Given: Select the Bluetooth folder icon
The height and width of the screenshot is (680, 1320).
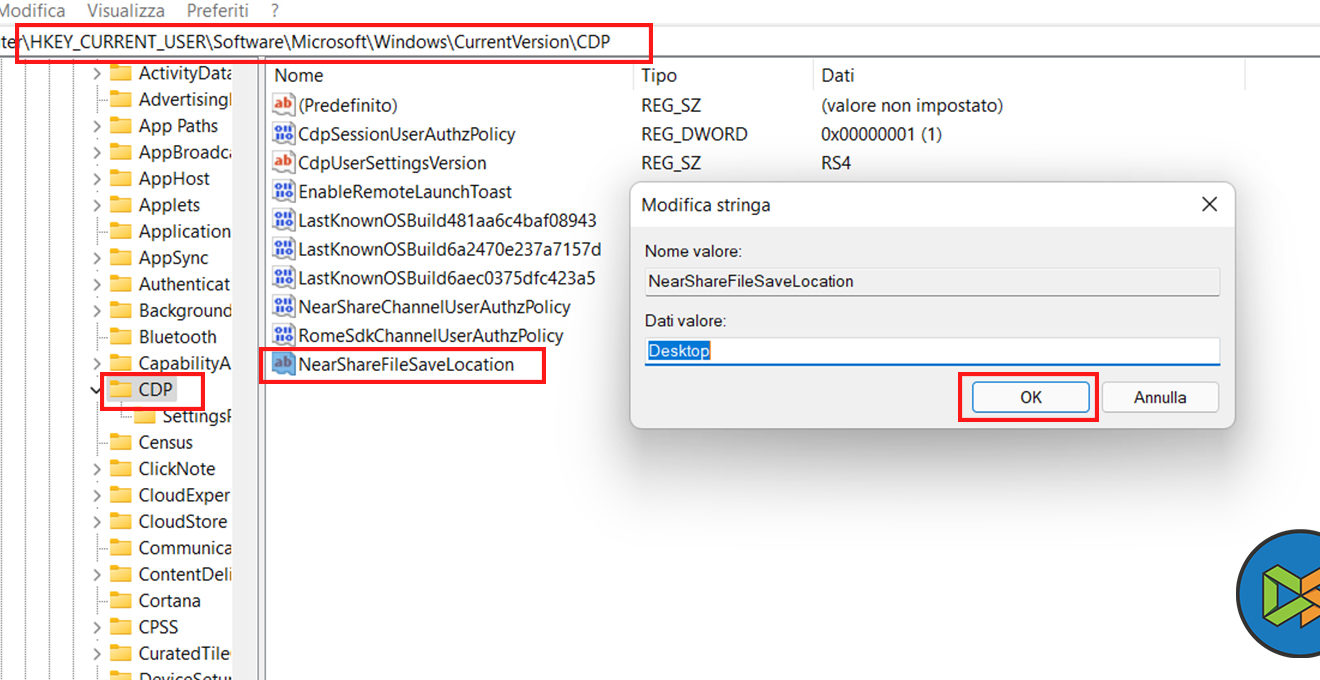Looking at the screenshot, I should (x=121, y=337).
